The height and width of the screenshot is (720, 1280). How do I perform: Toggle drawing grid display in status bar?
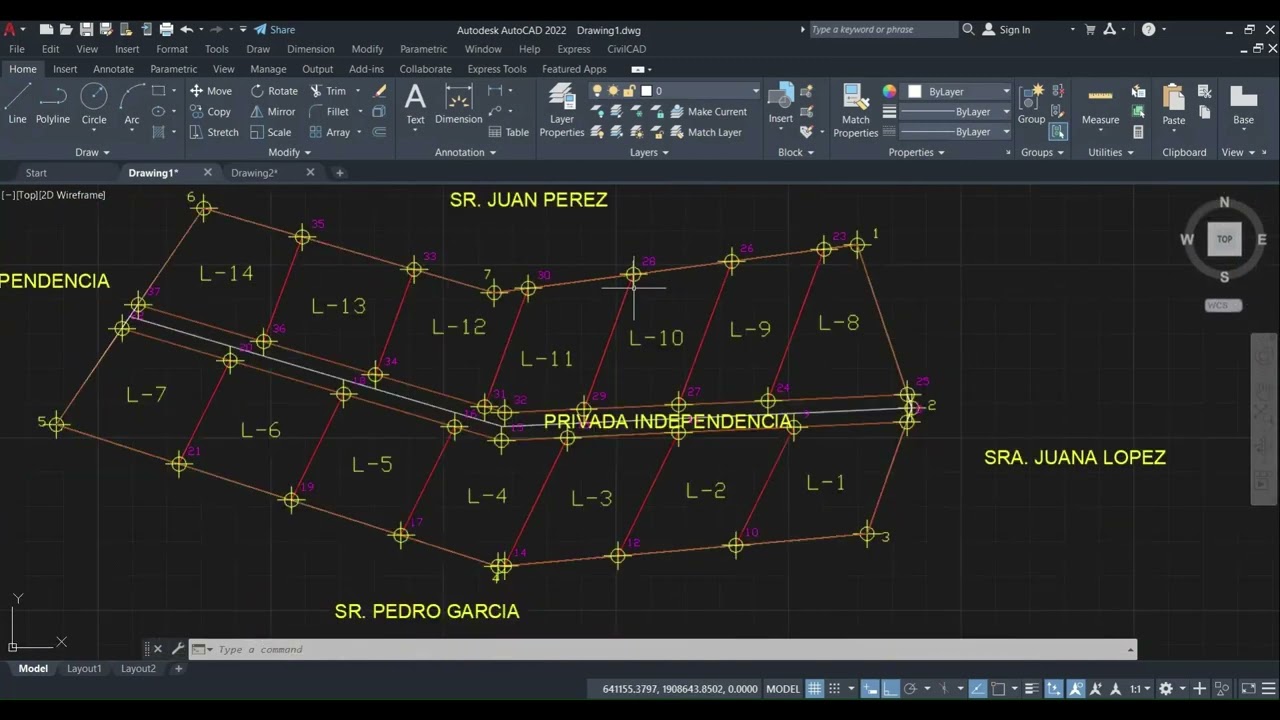pyautogui.click(x=815, y=689)
